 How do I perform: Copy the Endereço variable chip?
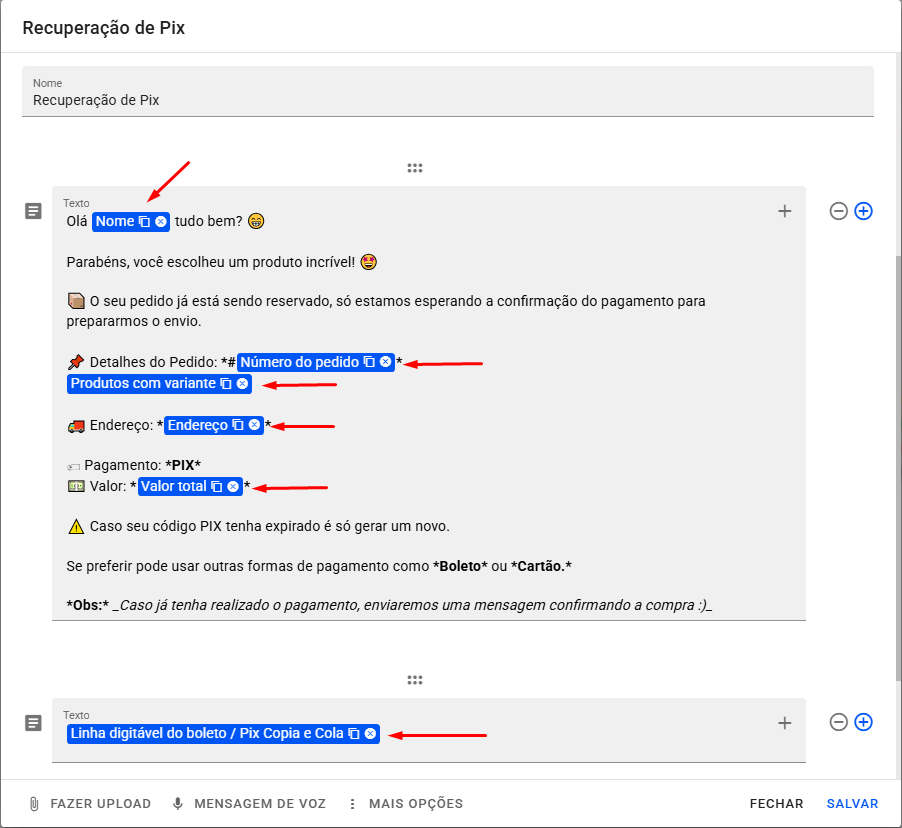coord(238,425)
